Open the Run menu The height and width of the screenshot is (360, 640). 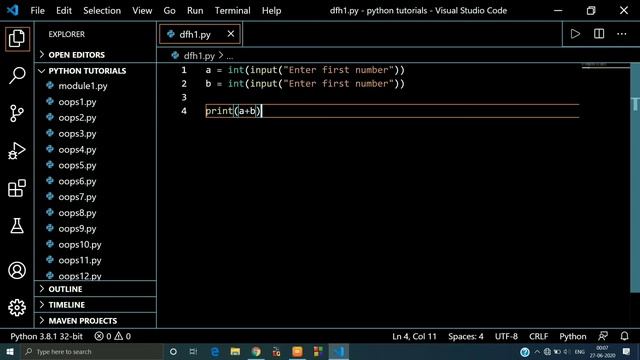tap(195, 11)
